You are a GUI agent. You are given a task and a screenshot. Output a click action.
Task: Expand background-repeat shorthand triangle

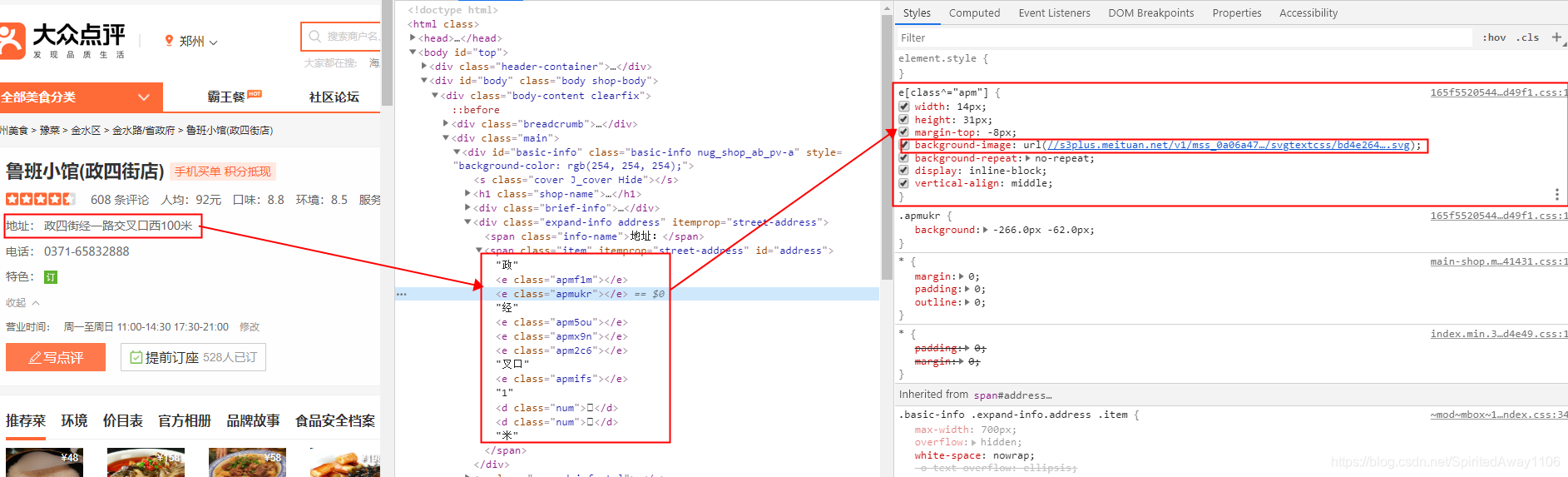pos(1028,158)
